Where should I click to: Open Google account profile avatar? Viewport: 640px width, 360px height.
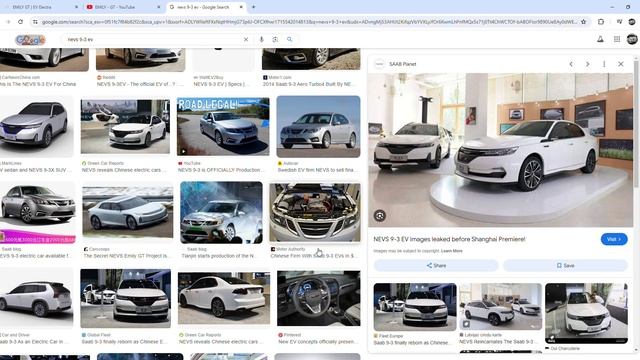coord(632,39)
